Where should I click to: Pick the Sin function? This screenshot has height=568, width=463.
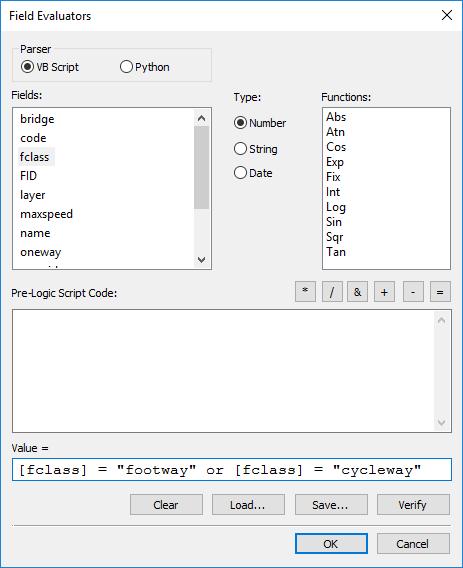[334, 222]
